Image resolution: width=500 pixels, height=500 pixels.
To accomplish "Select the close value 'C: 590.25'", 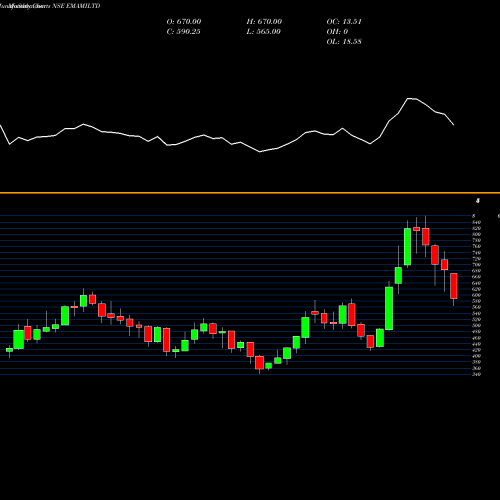I will click(183, 32).
